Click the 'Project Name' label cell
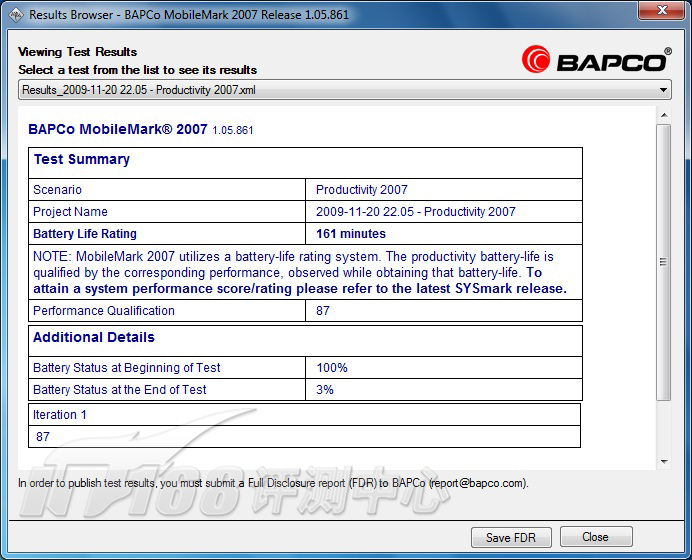Viewport: 692px width, 560px height. [x=167, y=212]
